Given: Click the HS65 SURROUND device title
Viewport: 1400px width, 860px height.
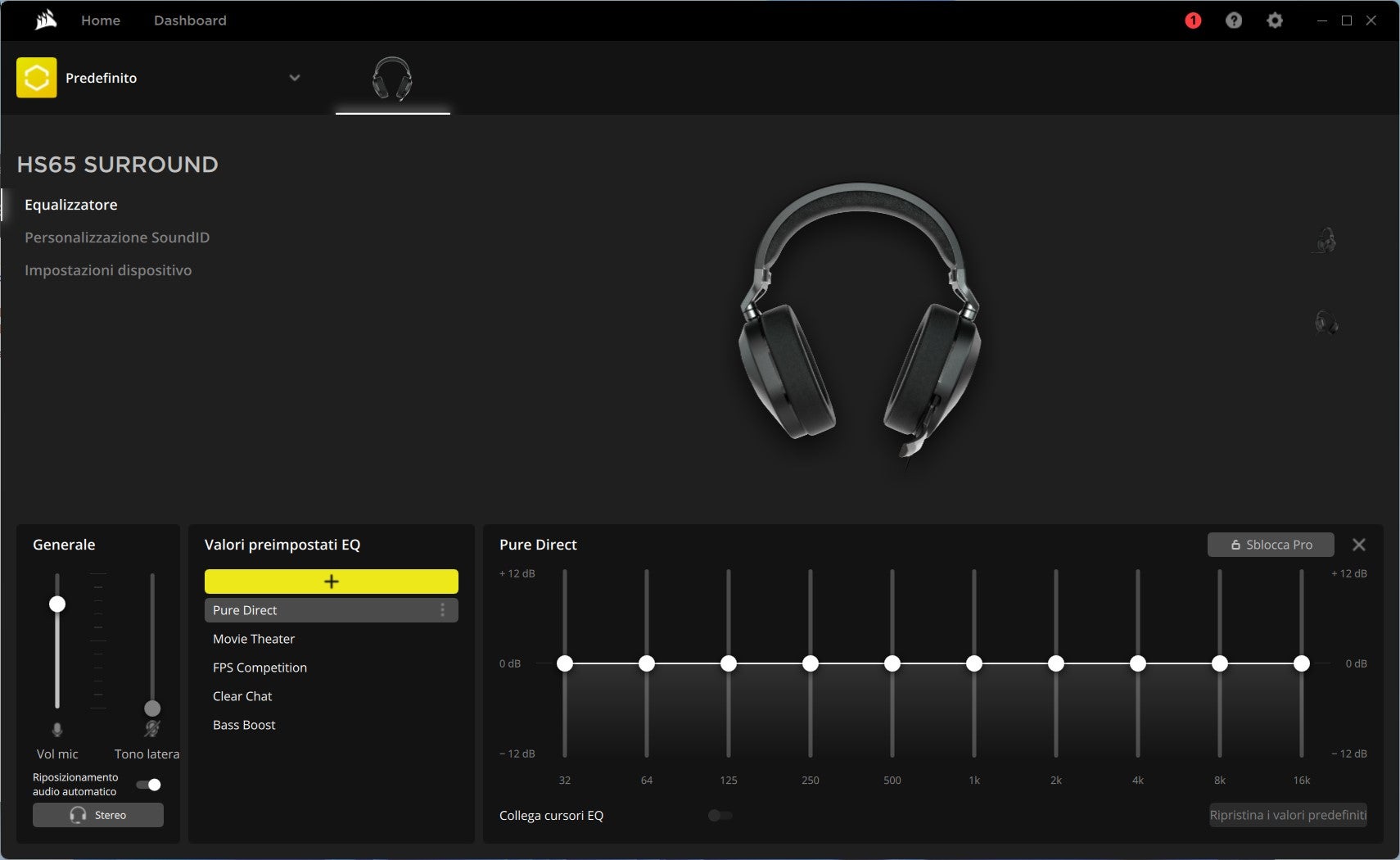Looking at the screenshot, I should pos(118,165).
